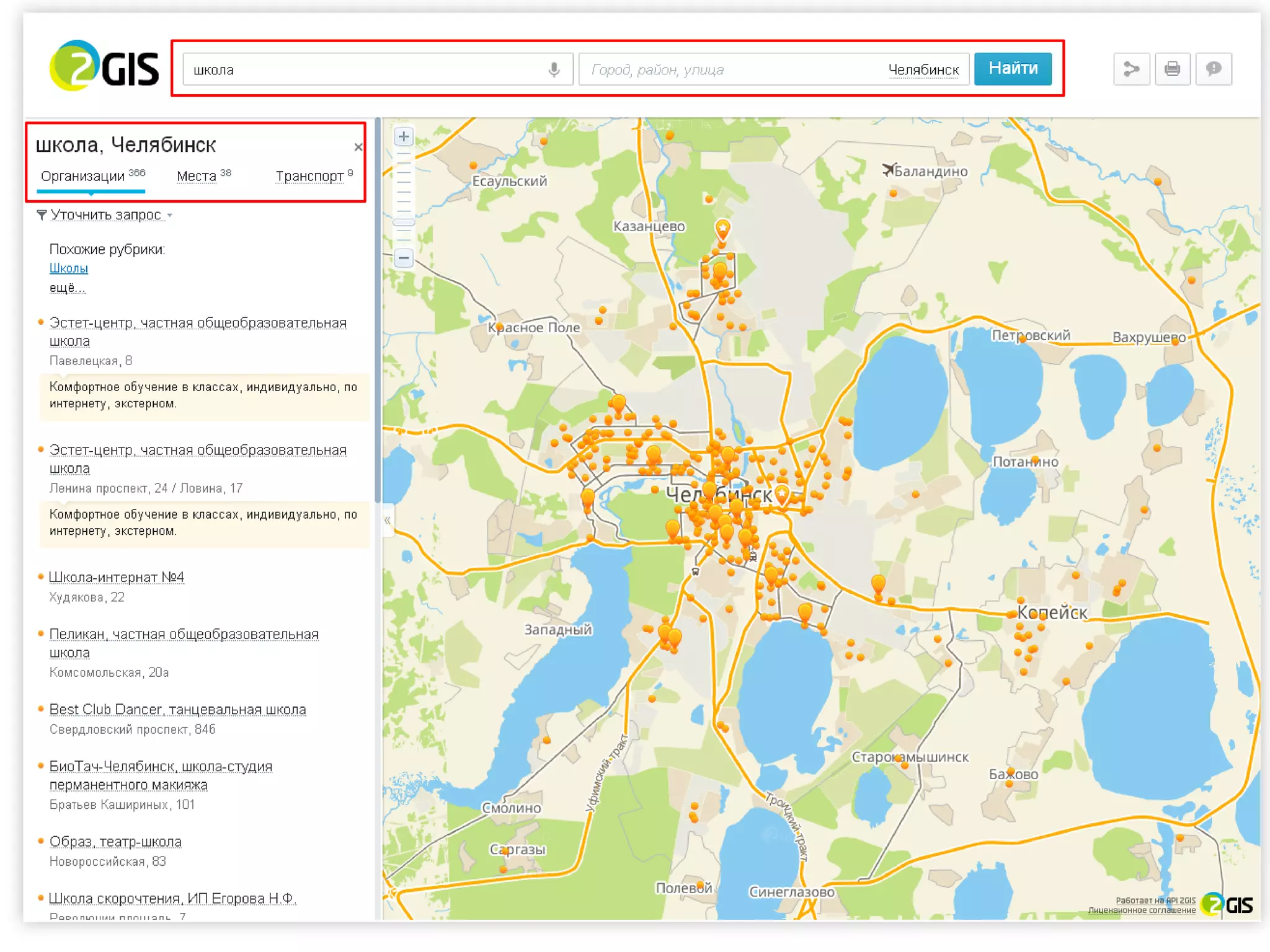Click the map zoom level slider handle
Screen dimensions: 1270x952
point(404,222)
